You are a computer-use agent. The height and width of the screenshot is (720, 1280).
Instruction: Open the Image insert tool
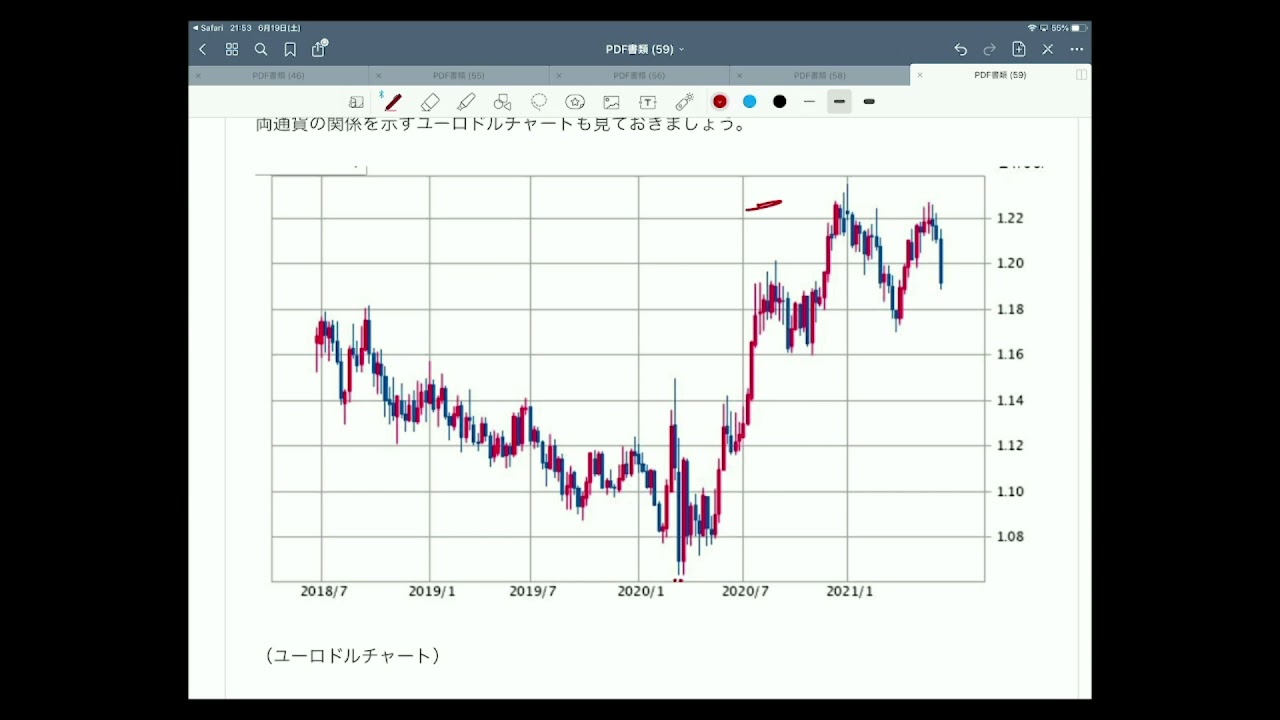[611, 102]
